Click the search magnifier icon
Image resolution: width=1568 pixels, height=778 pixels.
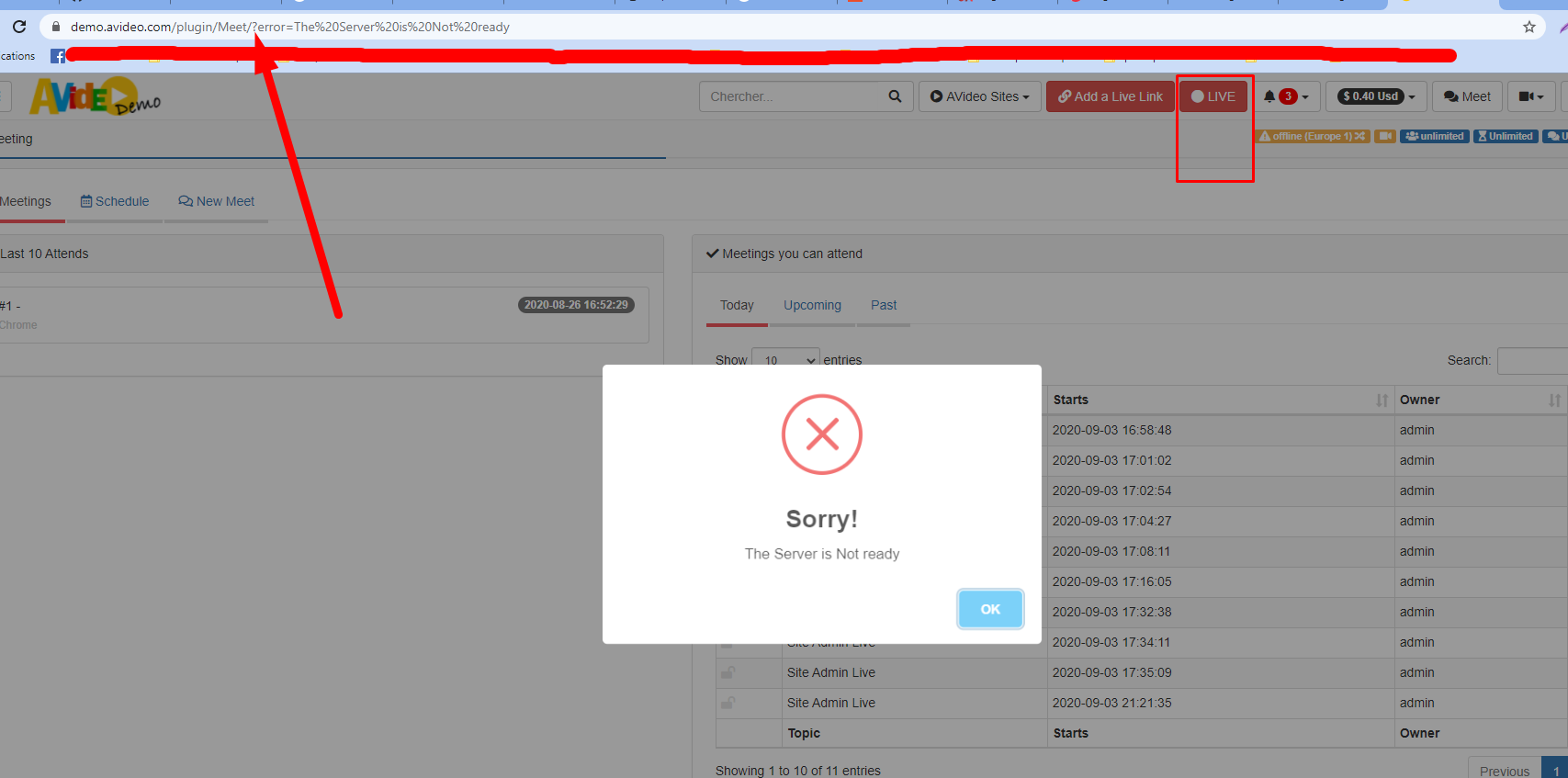click(x=895, y=96)
